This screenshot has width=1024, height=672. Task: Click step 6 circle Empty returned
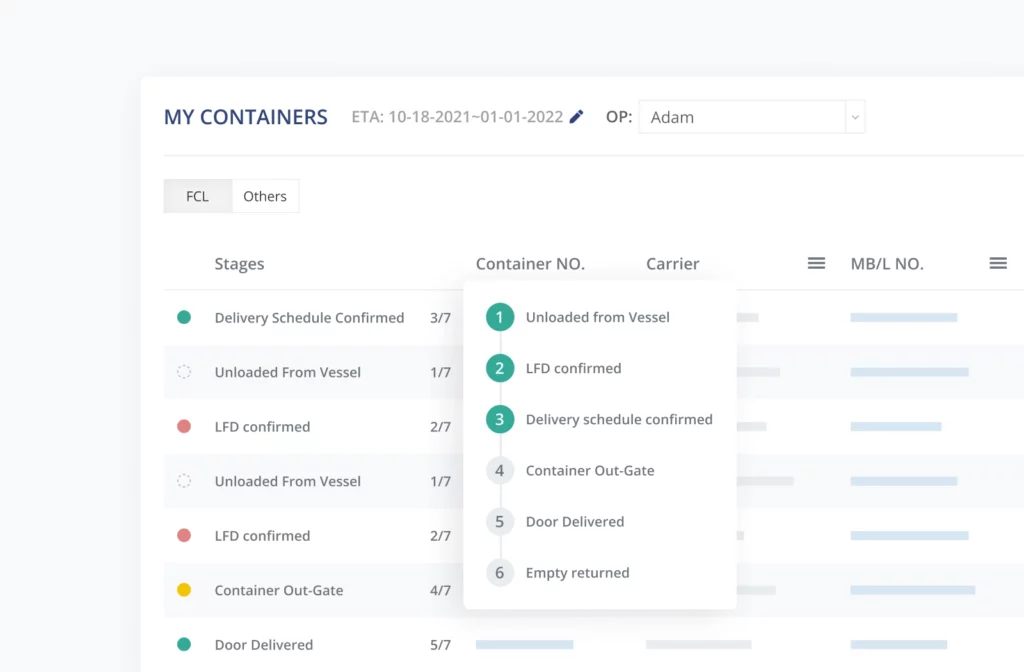click(x=500, y=573)
